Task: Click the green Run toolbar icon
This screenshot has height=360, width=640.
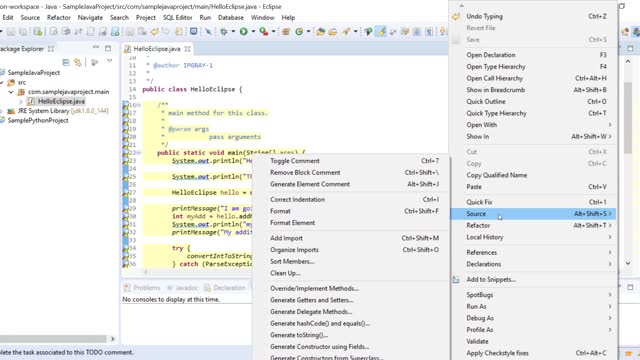Action: pos(244,31)
